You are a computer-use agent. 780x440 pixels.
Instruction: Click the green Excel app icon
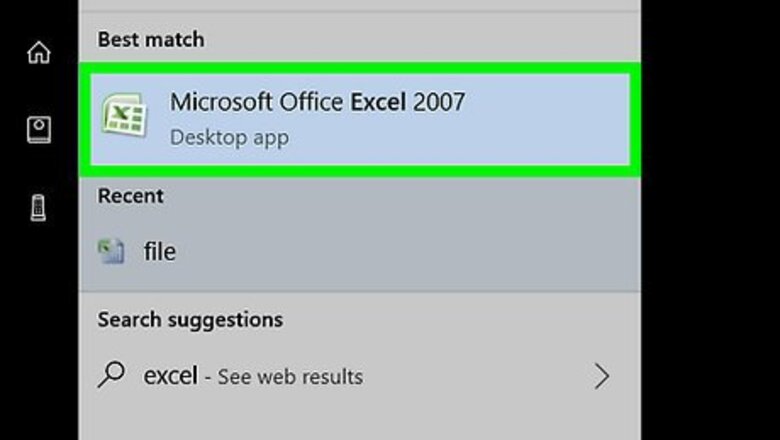(125, 117)
